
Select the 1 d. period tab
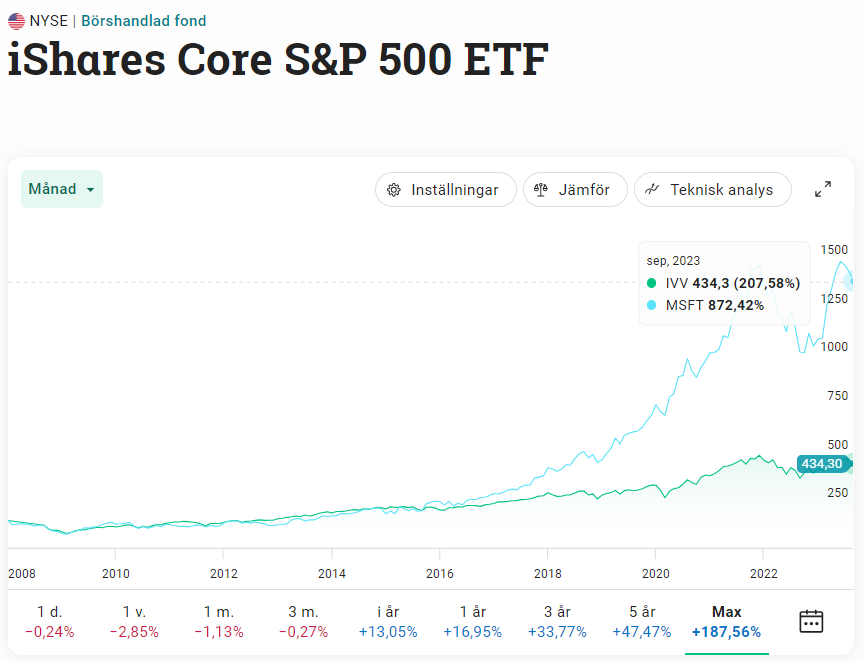click(49, 621)
